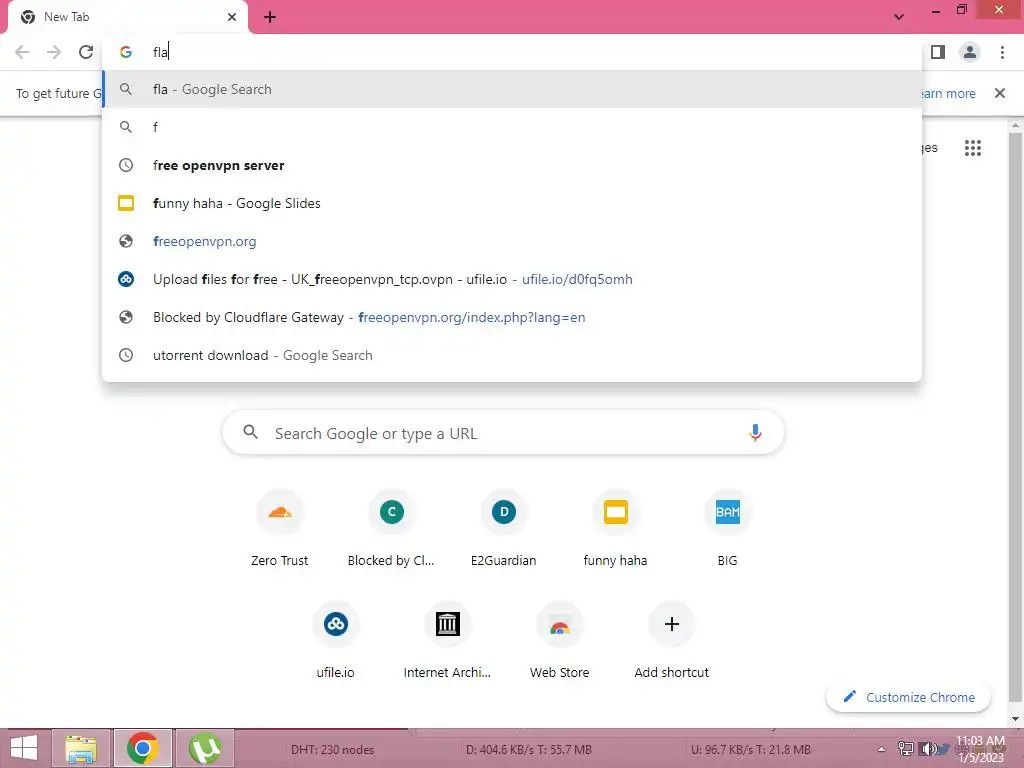Show hidden tray icons arrow
The width and height of the screenshot is (1024, 768).
click(881, 749)
